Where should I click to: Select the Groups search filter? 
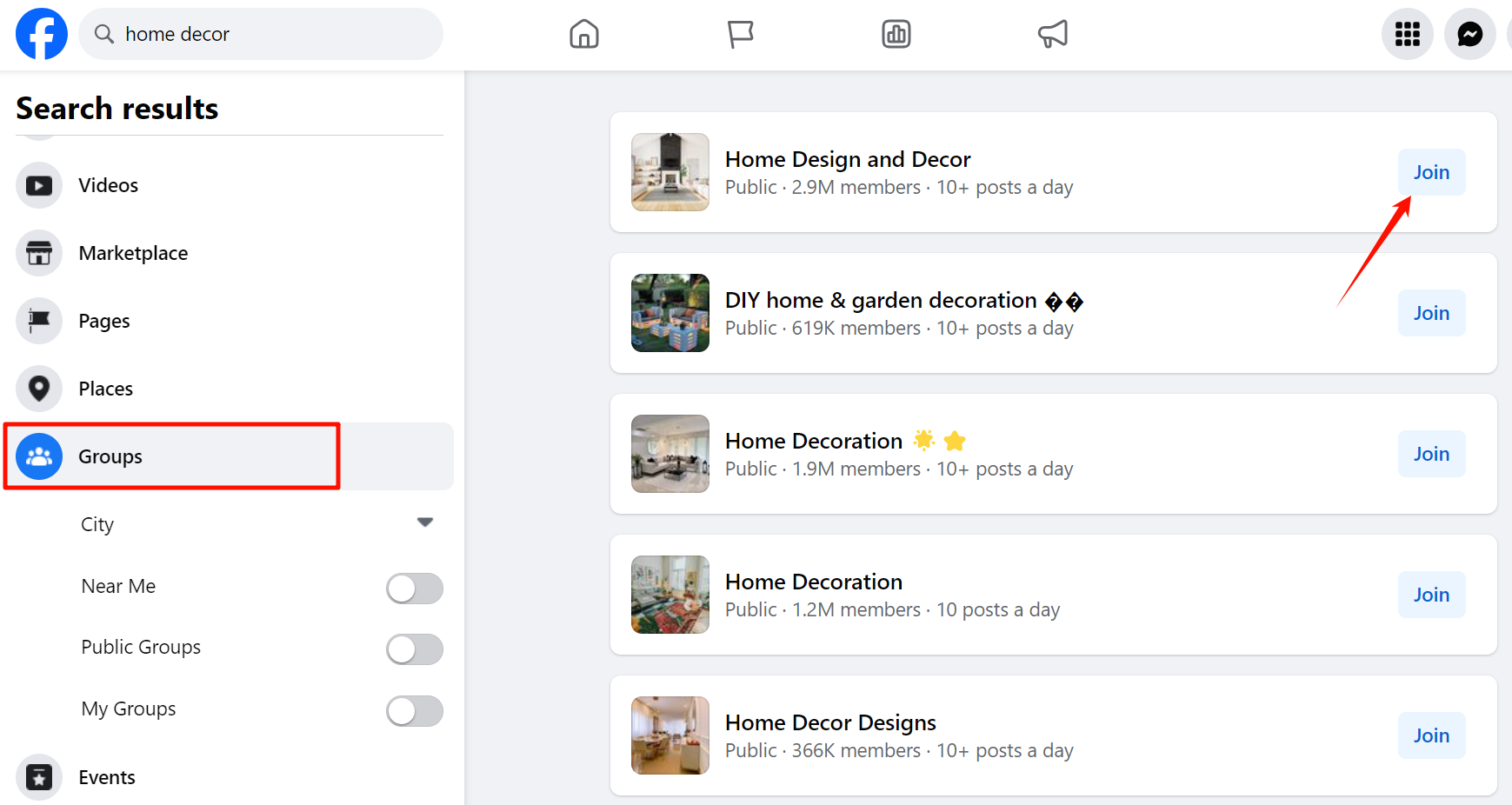click(x=110, y=456)
